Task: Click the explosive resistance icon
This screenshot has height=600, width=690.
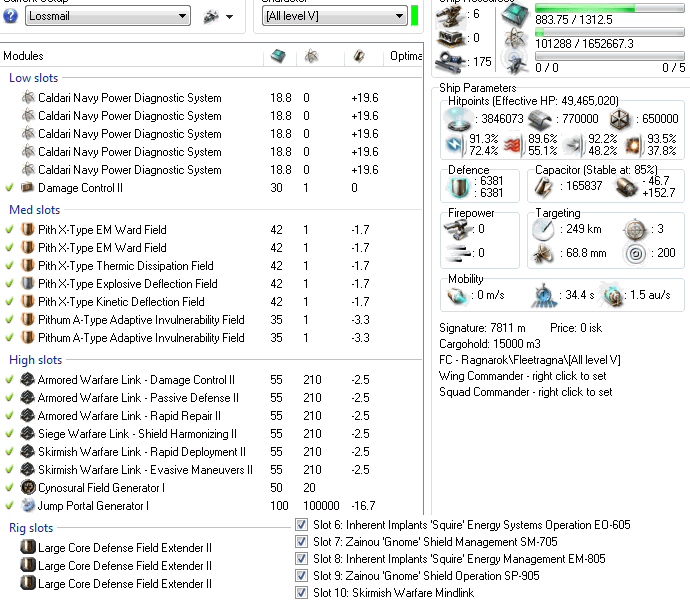Action: point(633,145)
